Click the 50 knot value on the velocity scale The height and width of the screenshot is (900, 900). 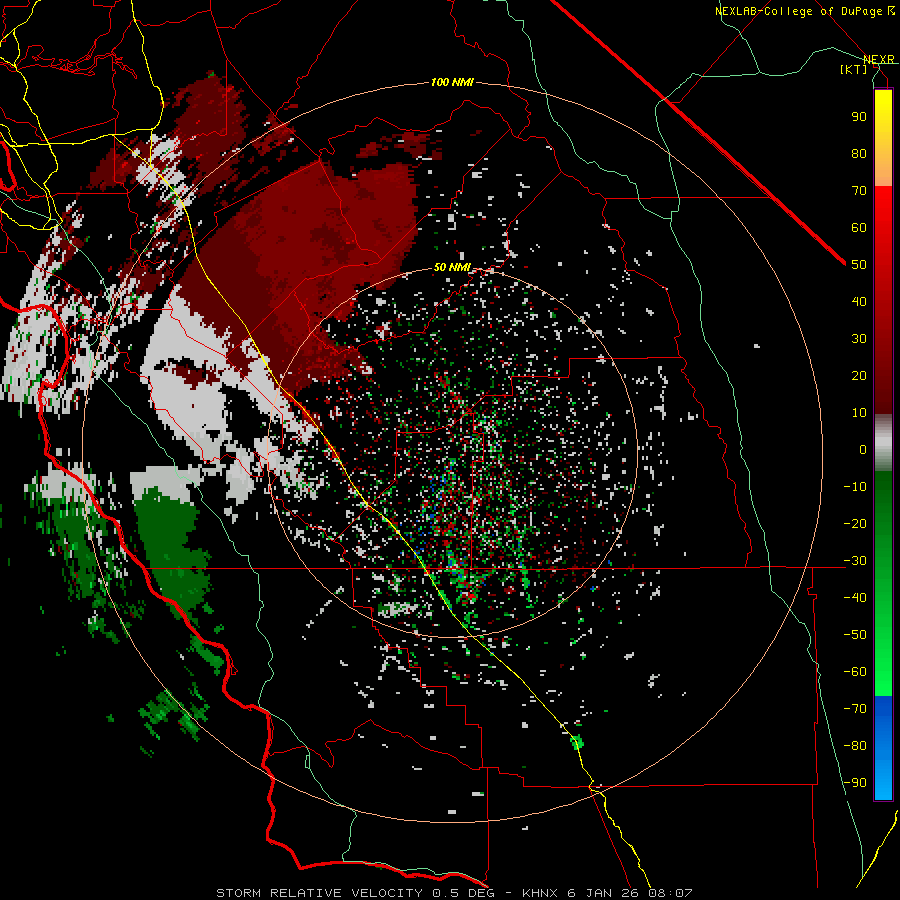tap(859, 265)
